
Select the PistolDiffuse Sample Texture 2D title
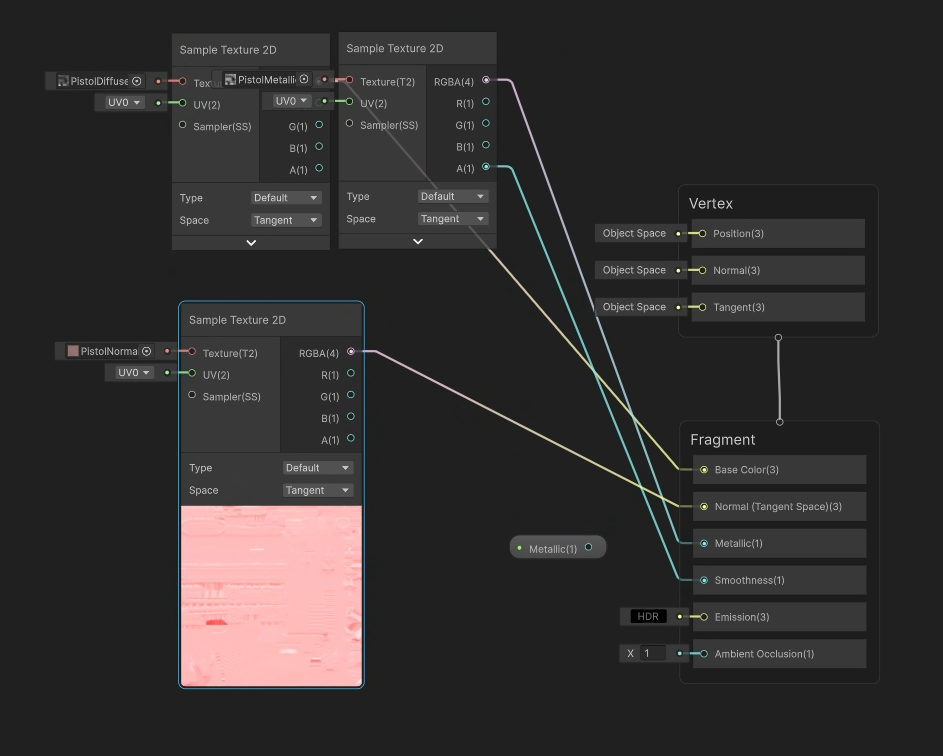(x=228, y=50)
